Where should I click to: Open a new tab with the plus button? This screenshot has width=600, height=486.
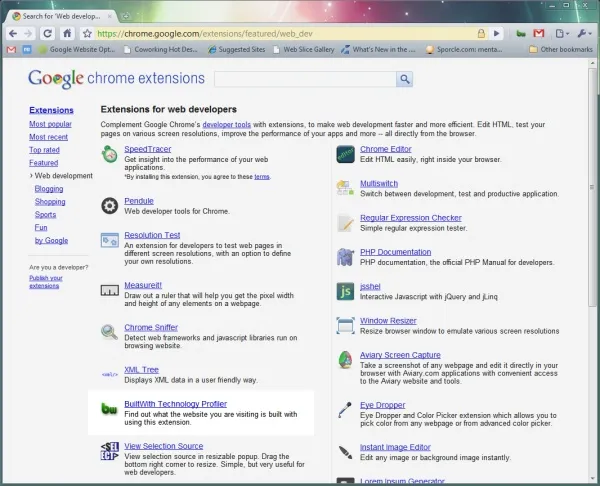pyautogui.click(x=126, y=16)
